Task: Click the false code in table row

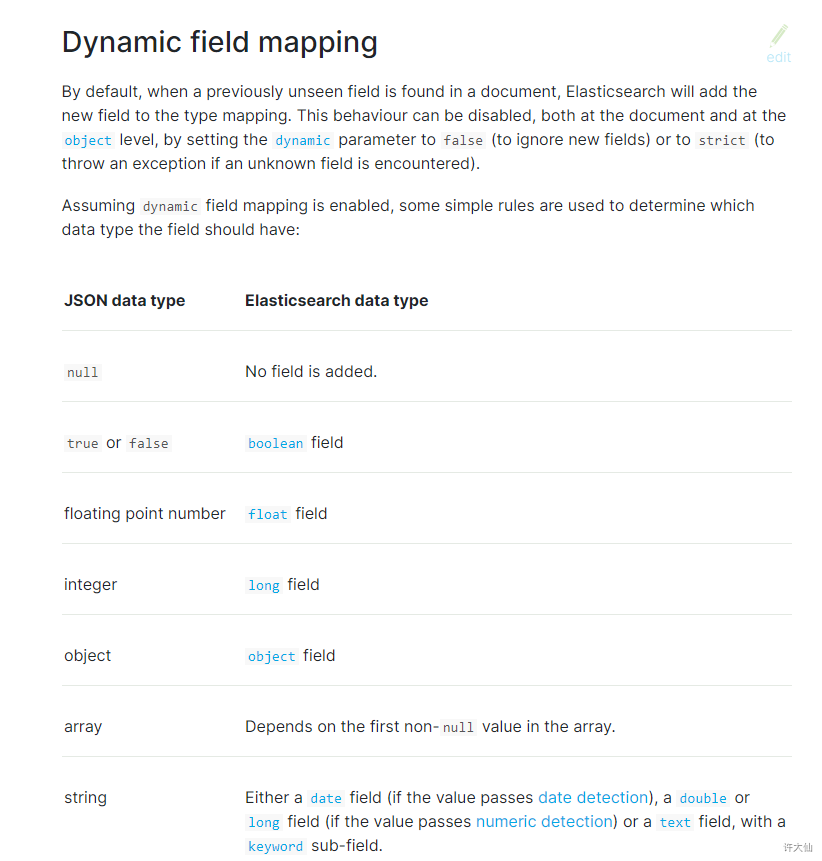Action: tap(149, 443)
